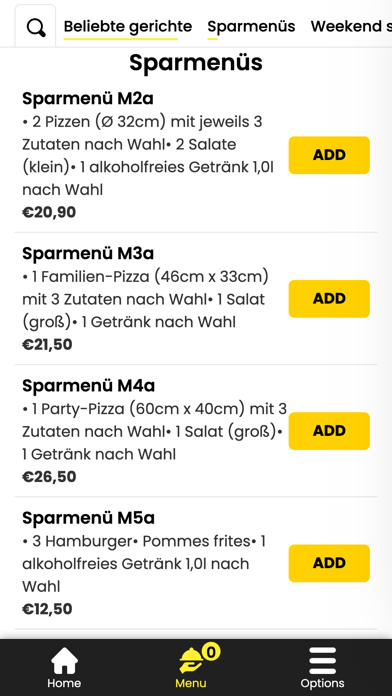
Task: Open the Menu serving tray icon
Action: click(x=191, y=661)
